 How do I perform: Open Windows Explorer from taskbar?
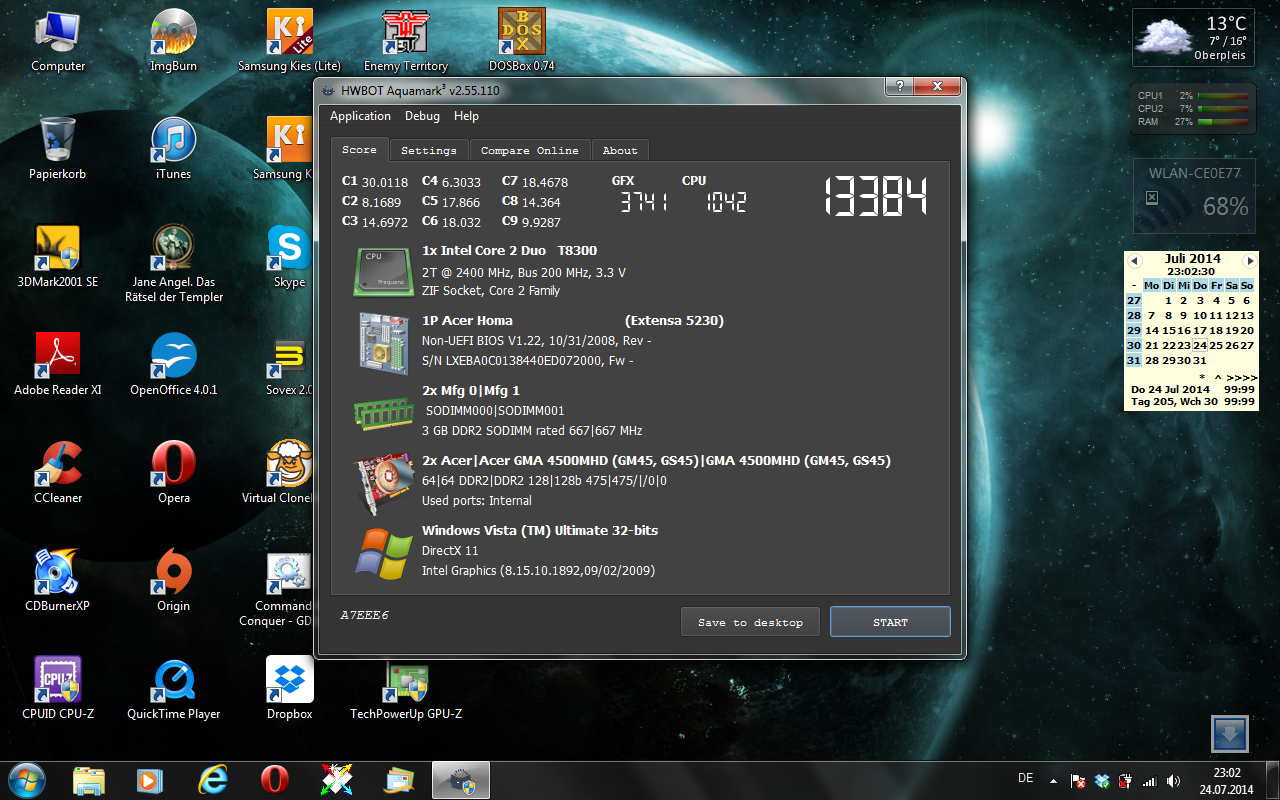click(89, 780)
